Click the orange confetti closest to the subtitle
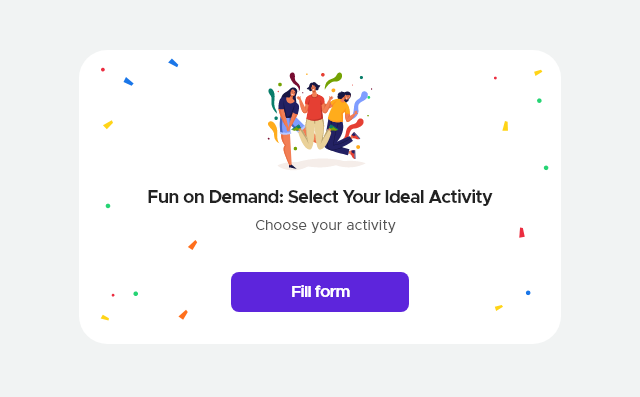Image resolution: width=640 pixels, height=397 pixels. (193, 245)
